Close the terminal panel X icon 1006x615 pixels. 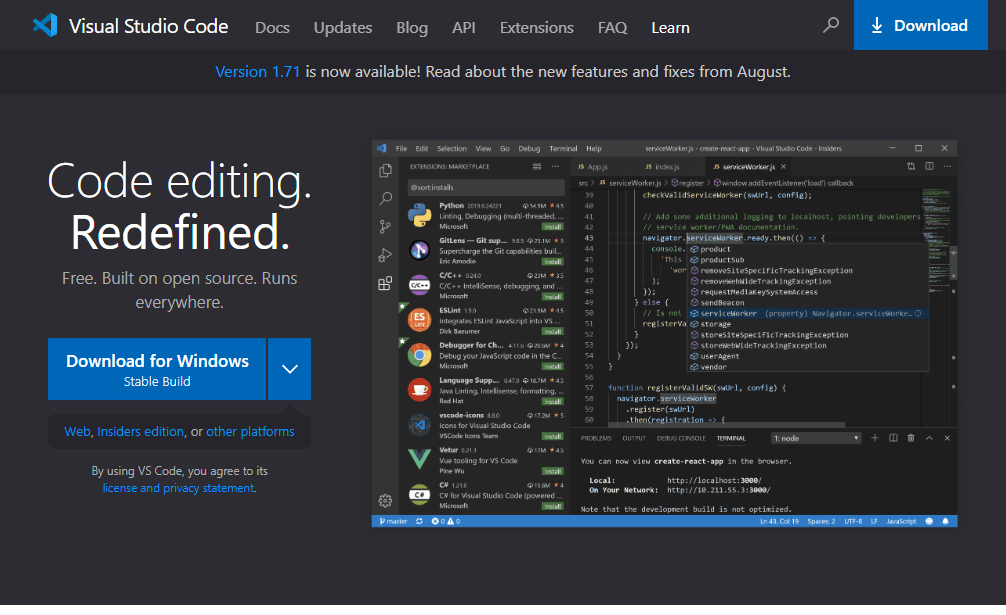(x=947, y=438)
